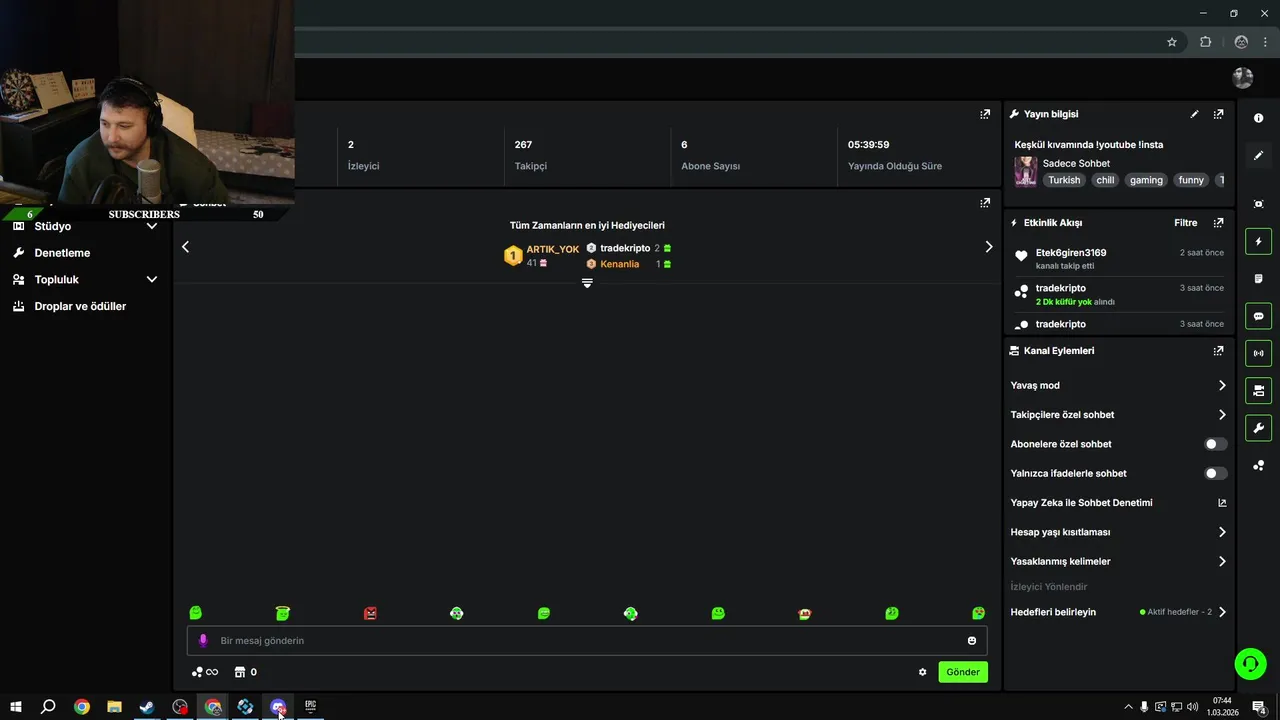The image size is (1280, 720).
Task: Show previous leaderboard with left arrow
Action: click(185, 247)
